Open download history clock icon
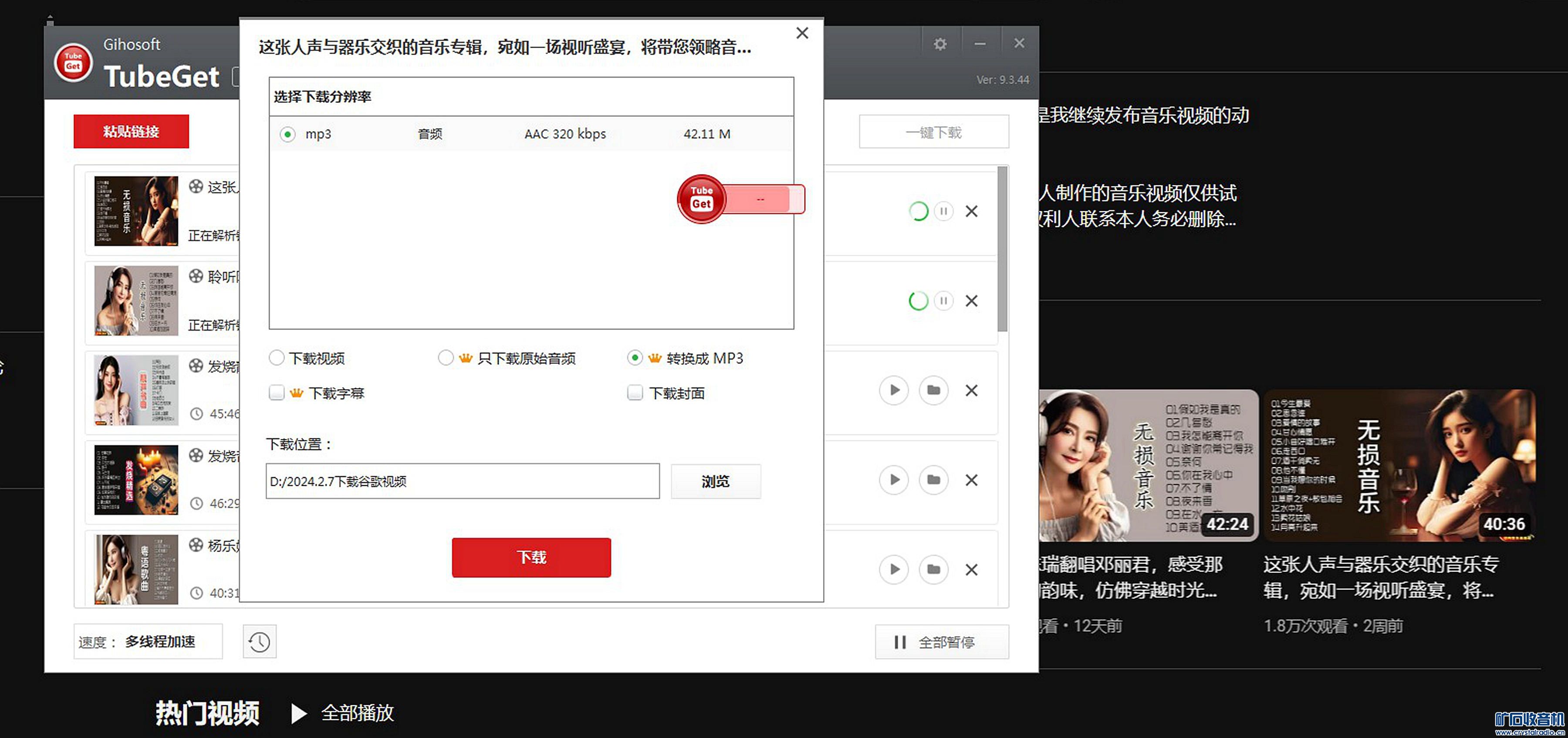Image resolution: width=1568 pixels, height=738 pixels. [259, 642]
